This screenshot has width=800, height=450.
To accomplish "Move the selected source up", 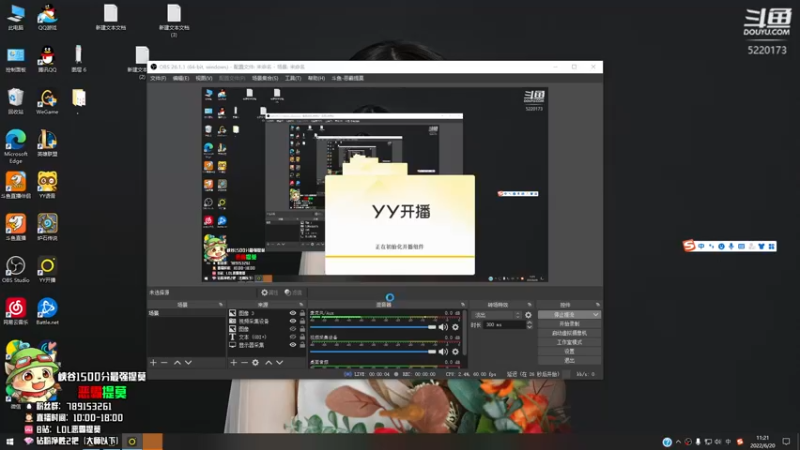I will click(x=268, y=362).
